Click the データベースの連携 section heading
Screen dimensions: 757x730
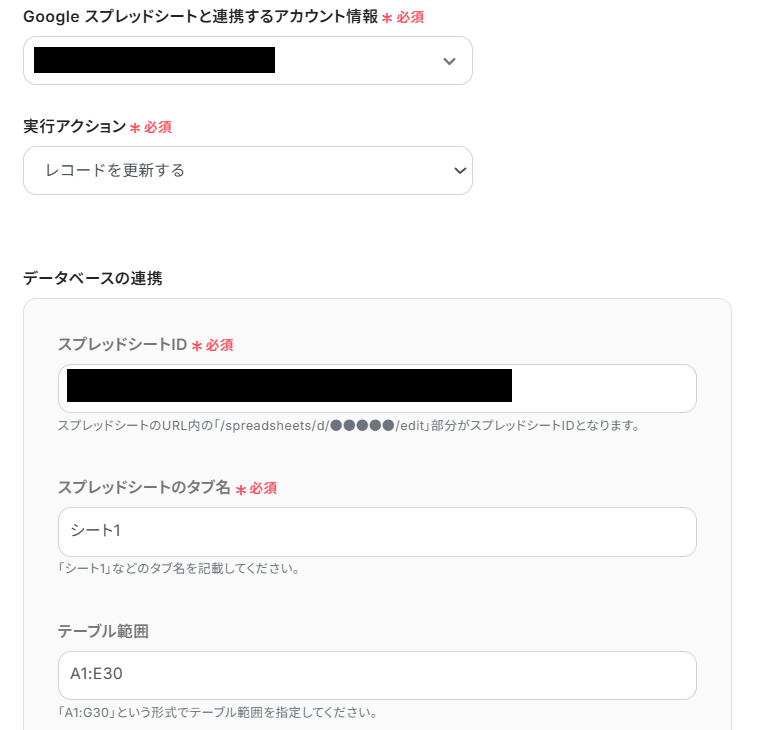[x=93, y=278]
